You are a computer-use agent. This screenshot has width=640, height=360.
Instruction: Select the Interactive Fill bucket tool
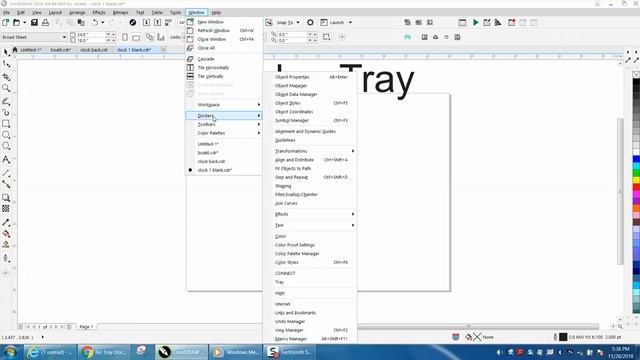(6, 234)
